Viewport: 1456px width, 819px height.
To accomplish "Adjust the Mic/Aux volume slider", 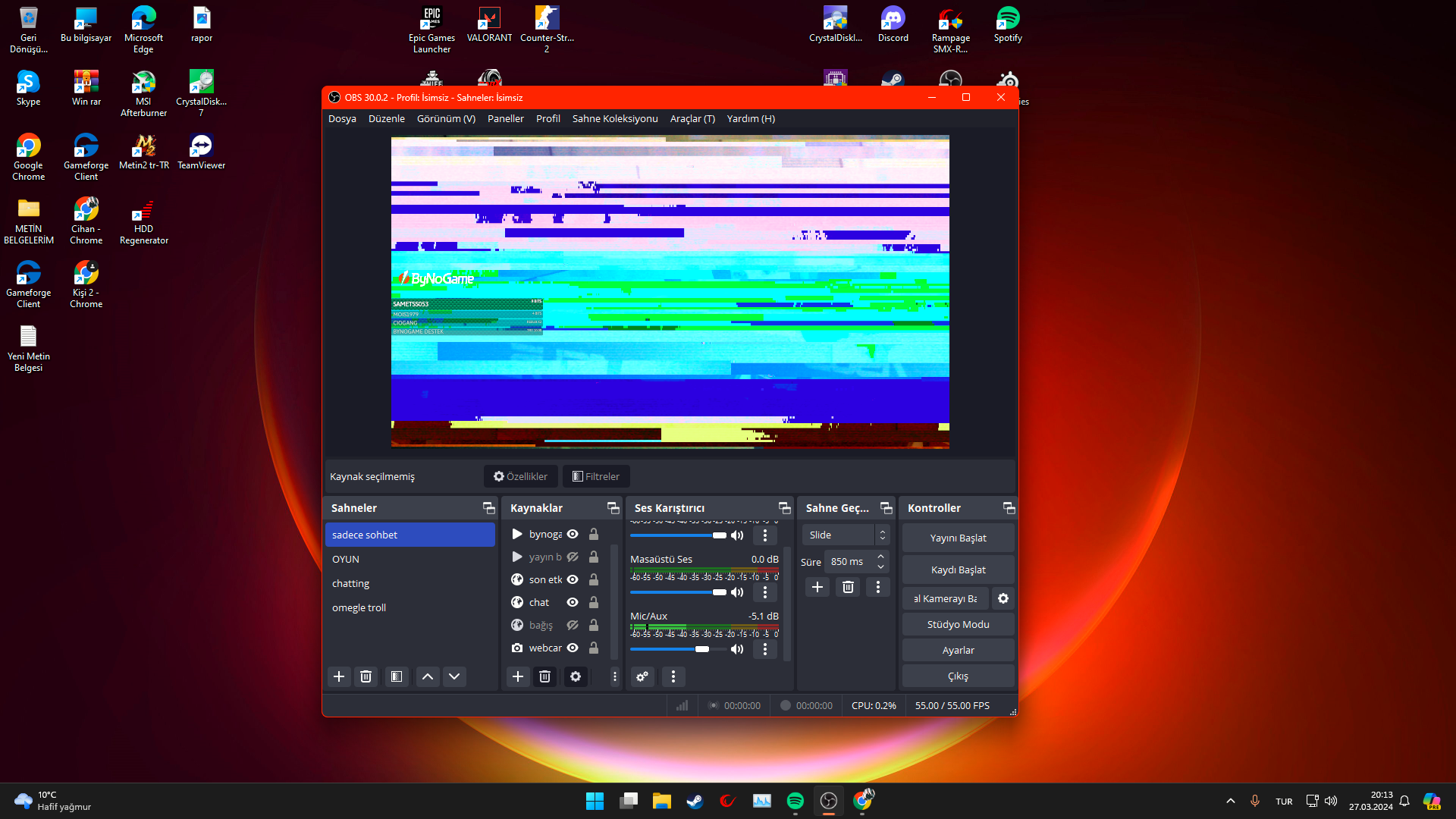I will coord(702,649).
